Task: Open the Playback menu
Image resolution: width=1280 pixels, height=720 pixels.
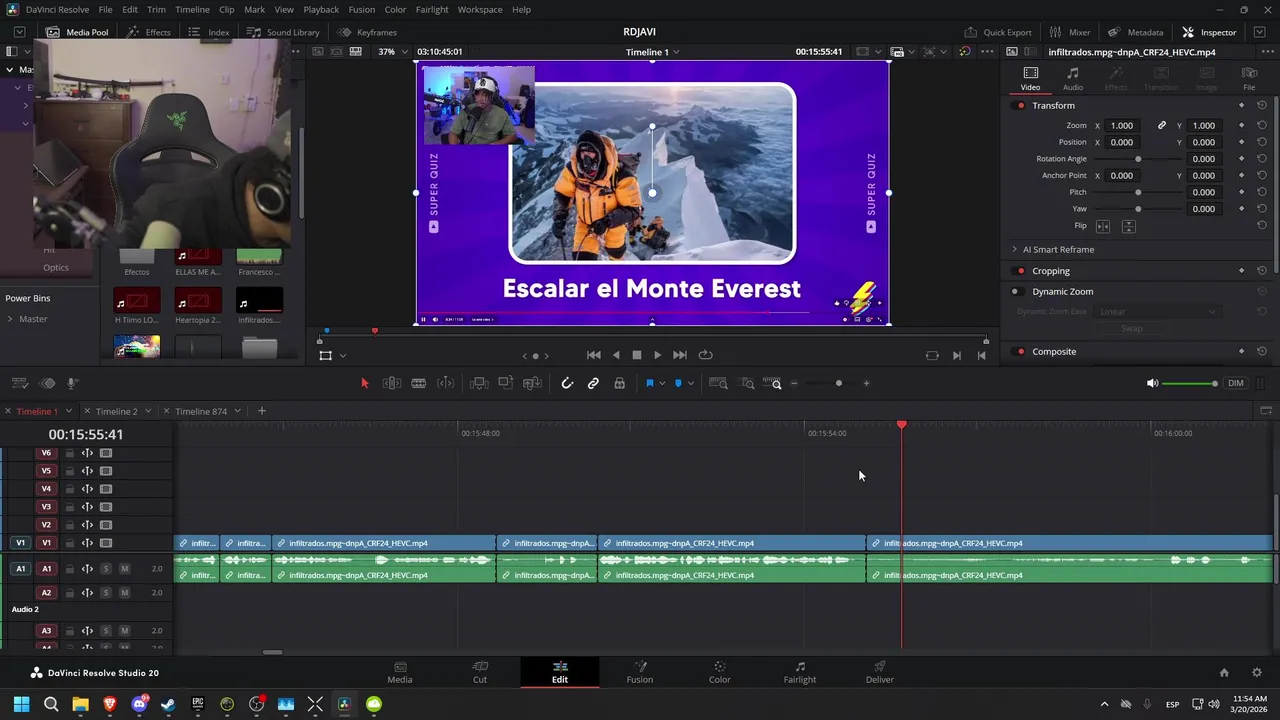Action: [x=321, y=9]
